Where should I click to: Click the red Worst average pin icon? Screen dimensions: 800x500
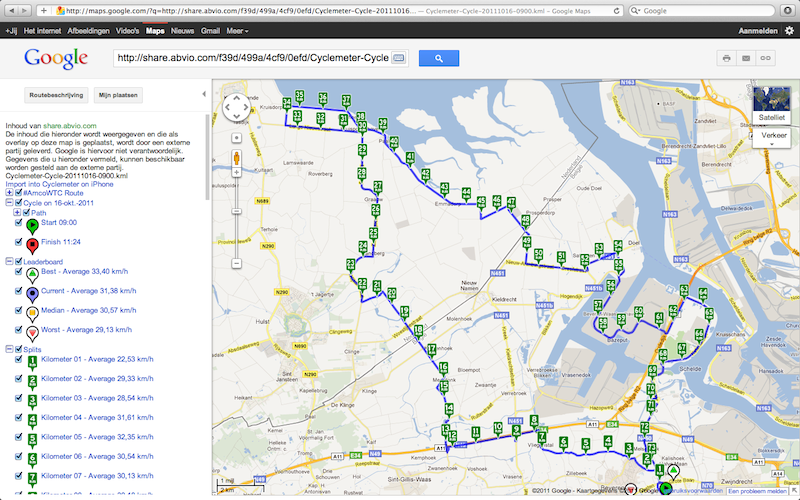[x=32, y=334]
